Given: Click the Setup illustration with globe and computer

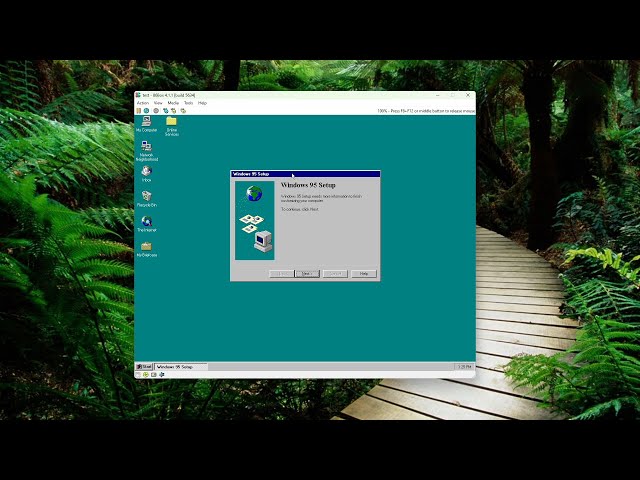Looking at the screenshot, I should click(255, 220).
